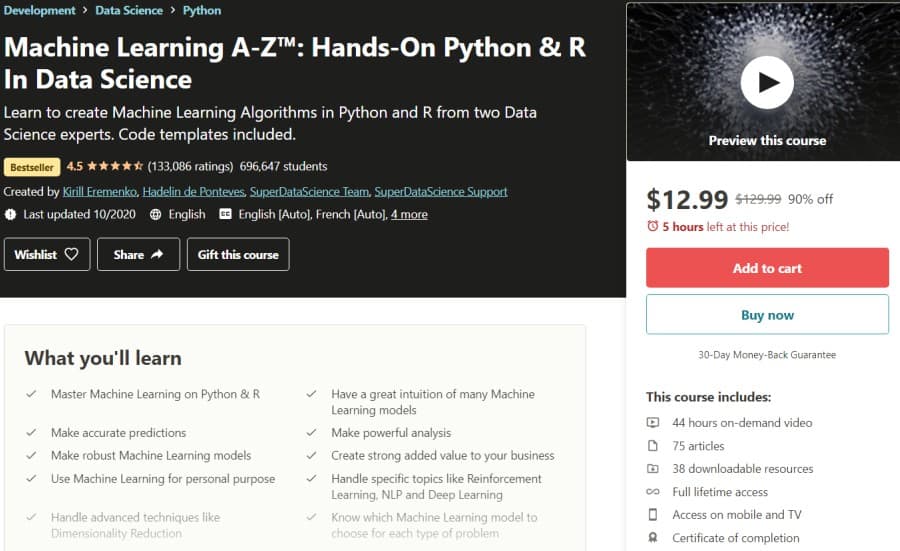Click the star rating display
The width and height of the screenshot is (900, 551).
point(116,166)
